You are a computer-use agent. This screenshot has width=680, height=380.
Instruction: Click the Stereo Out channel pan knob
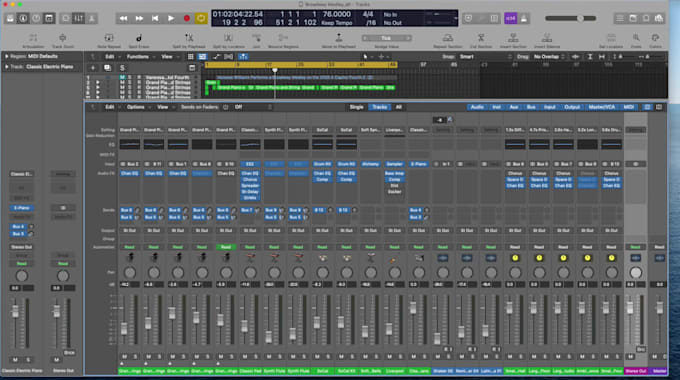[x=635, y=272]
